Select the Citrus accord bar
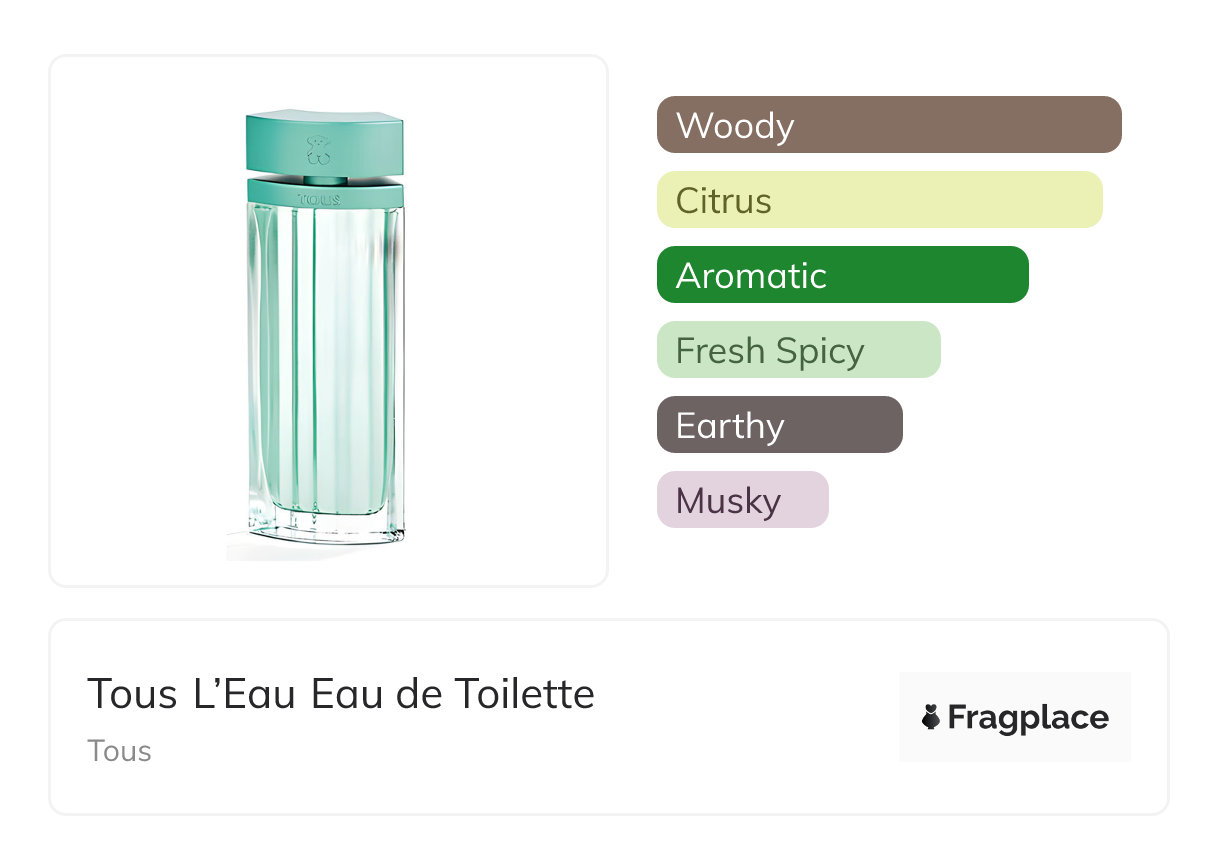 pyautogui.click(x=880, y=200)
